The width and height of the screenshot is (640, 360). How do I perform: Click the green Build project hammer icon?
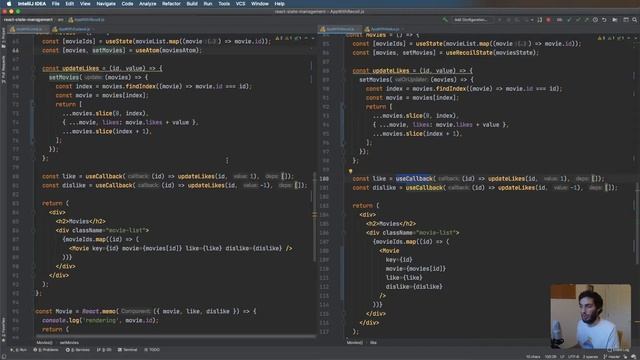(445, 20)
